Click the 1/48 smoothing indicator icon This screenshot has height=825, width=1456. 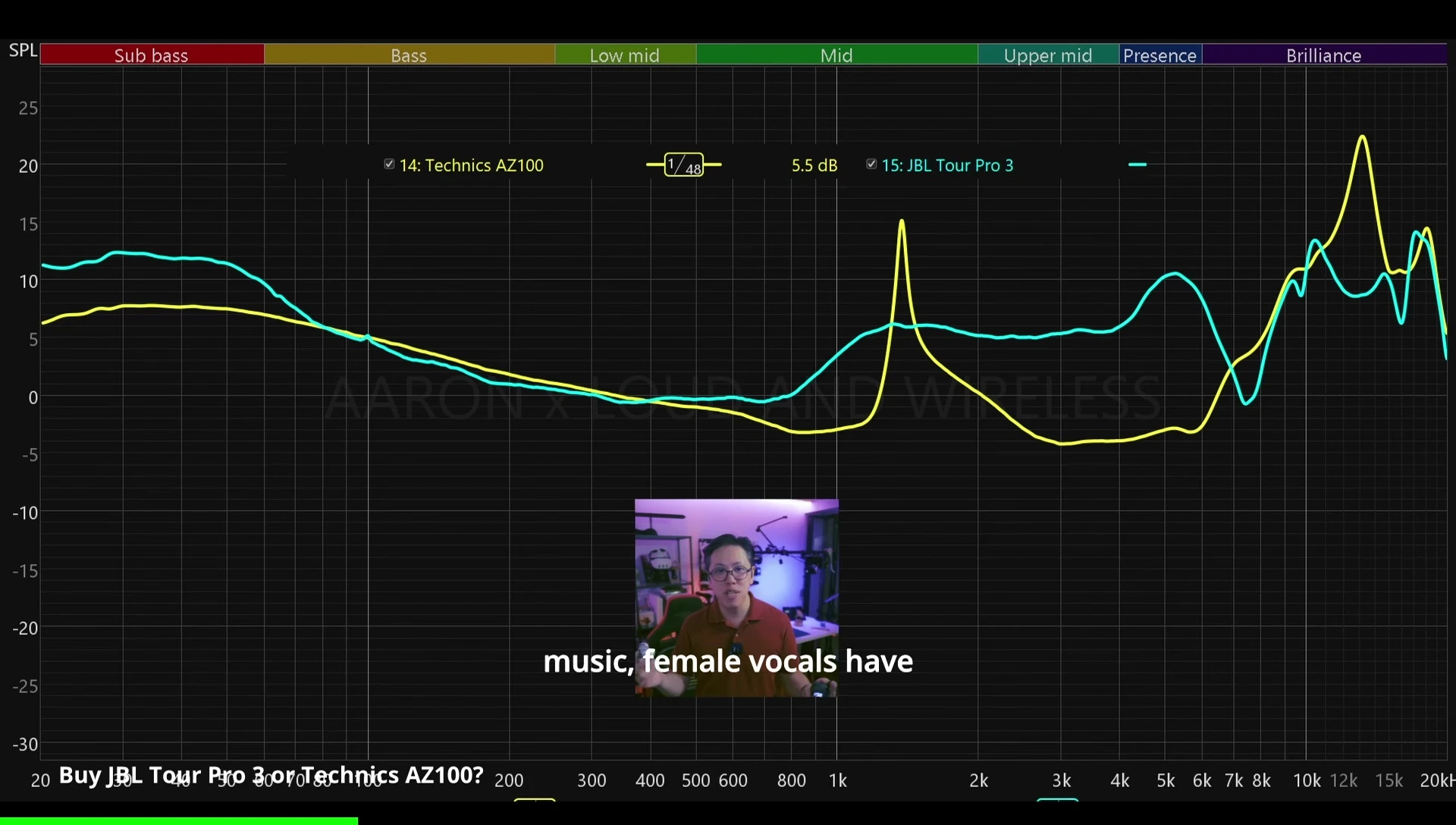pyautogui.click(x=684, y=165)
